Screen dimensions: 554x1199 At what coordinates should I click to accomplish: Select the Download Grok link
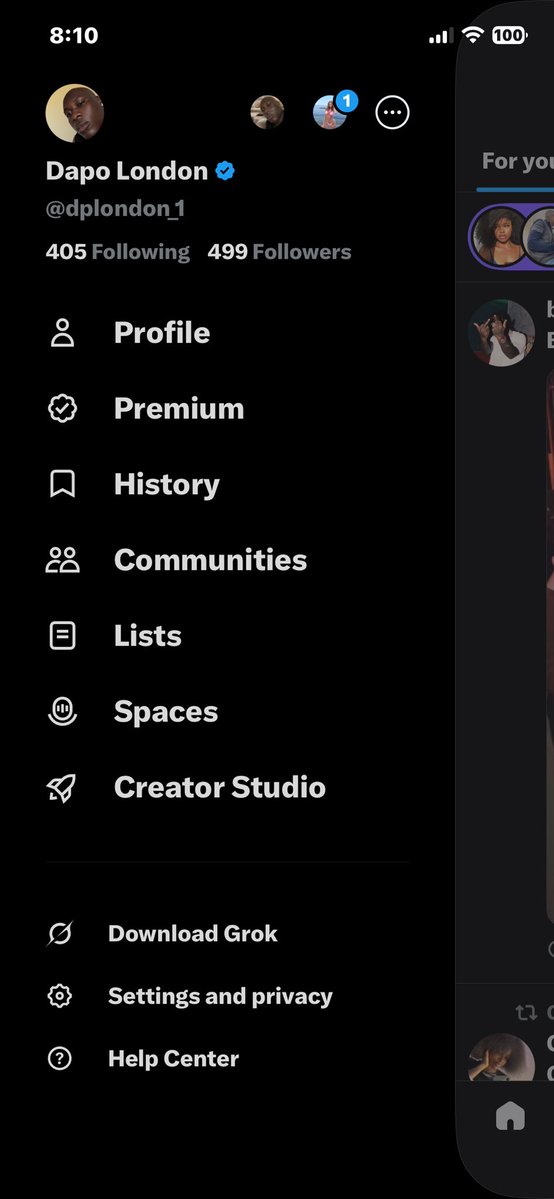[193, 934]
